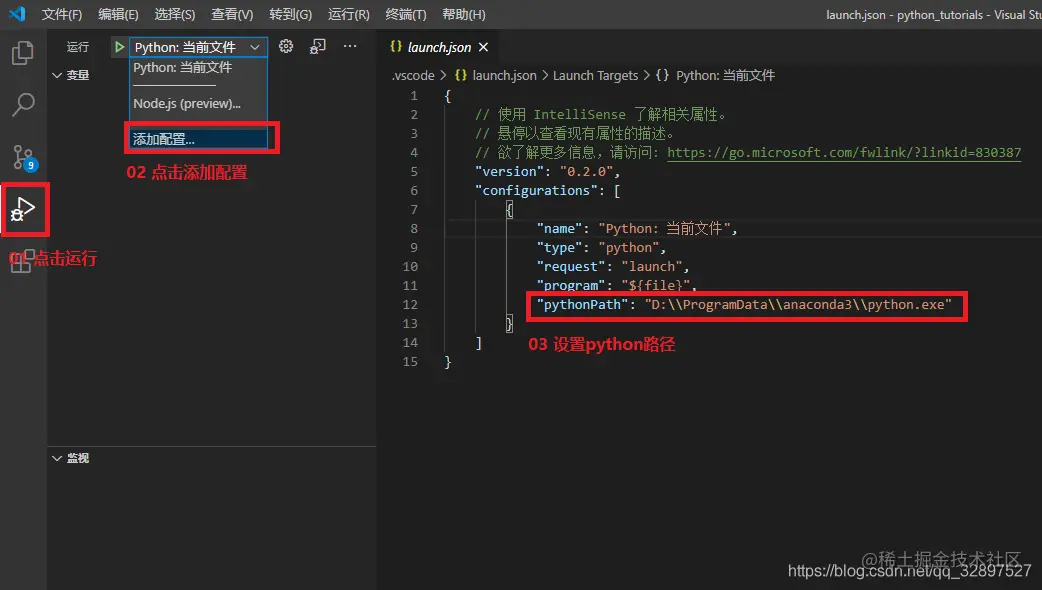Click the "program" key on line 11
1042x590 pixels.
[x=571, y=286]
